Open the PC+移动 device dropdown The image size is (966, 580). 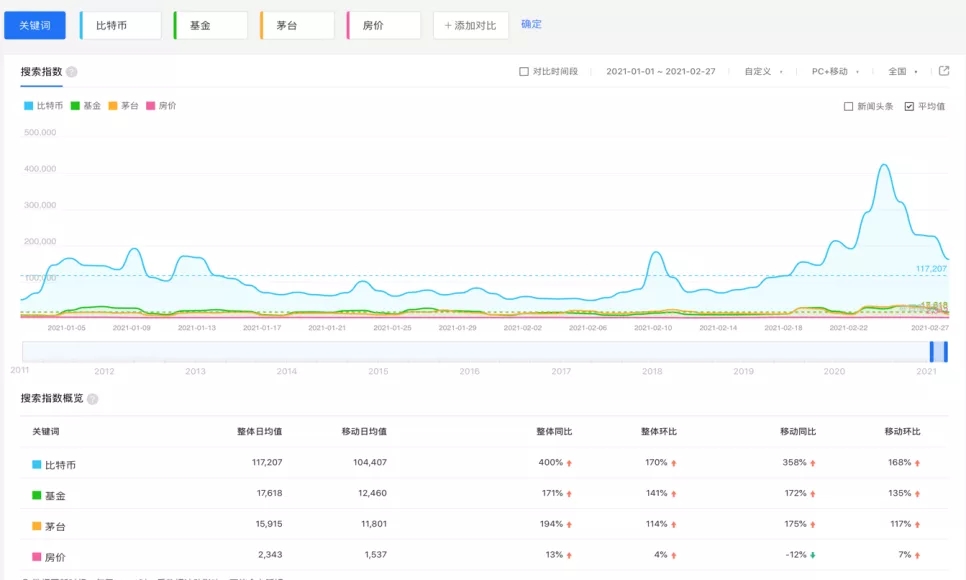[x=835, y=71]
